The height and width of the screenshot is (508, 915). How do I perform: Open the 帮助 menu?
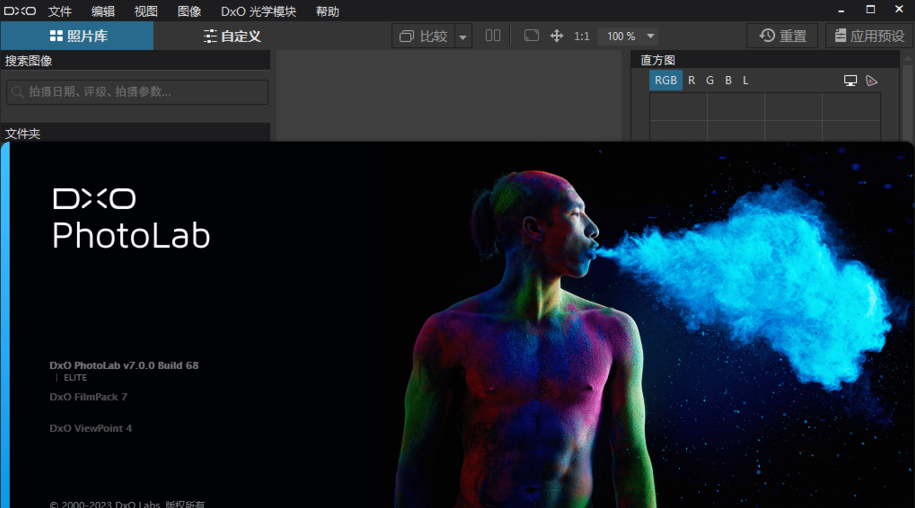(x=327, y=11)
